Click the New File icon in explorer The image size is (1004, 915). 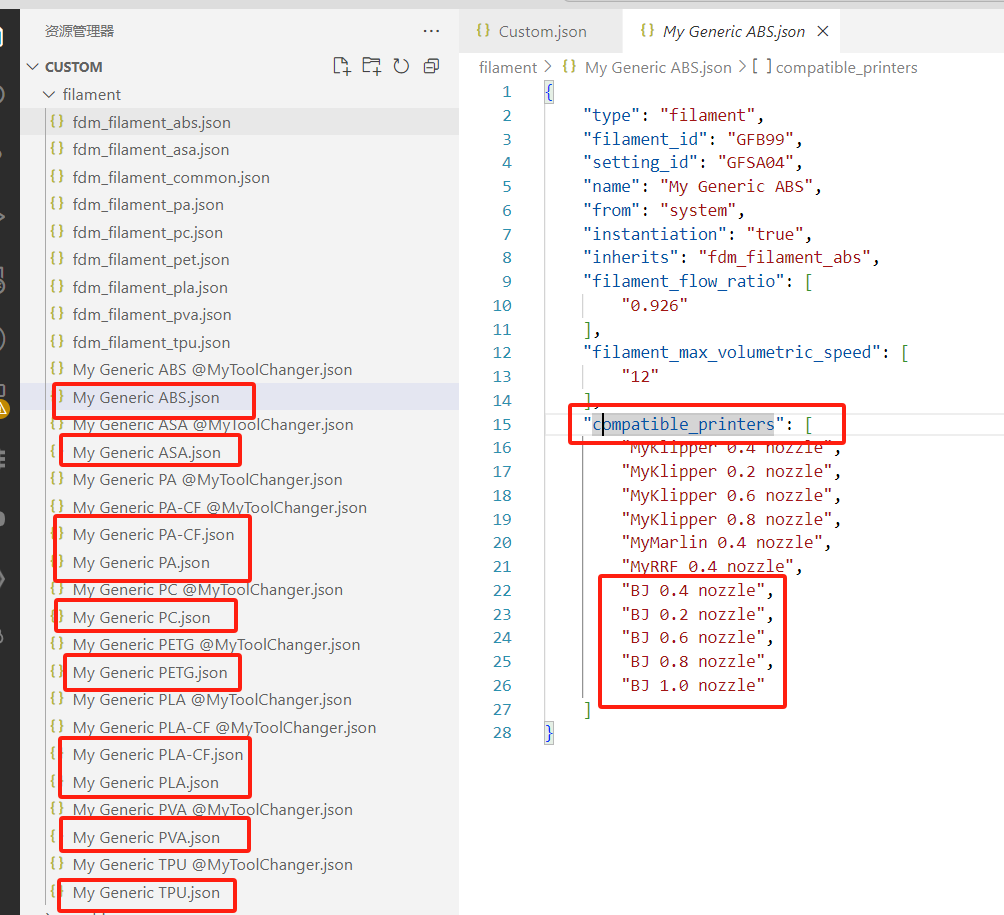point(342,67)
